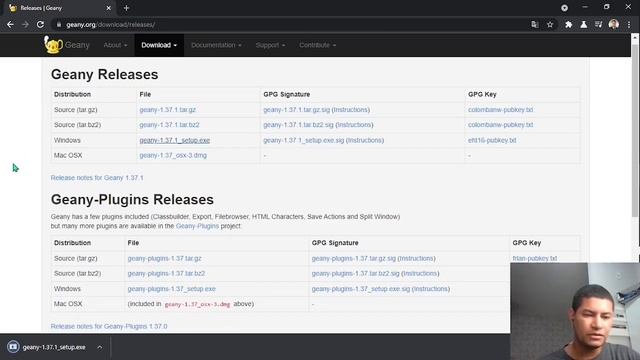This screenshot has height=360, width=640.
Task: Click the address bar URL
Action: click(x=111, y=24)
